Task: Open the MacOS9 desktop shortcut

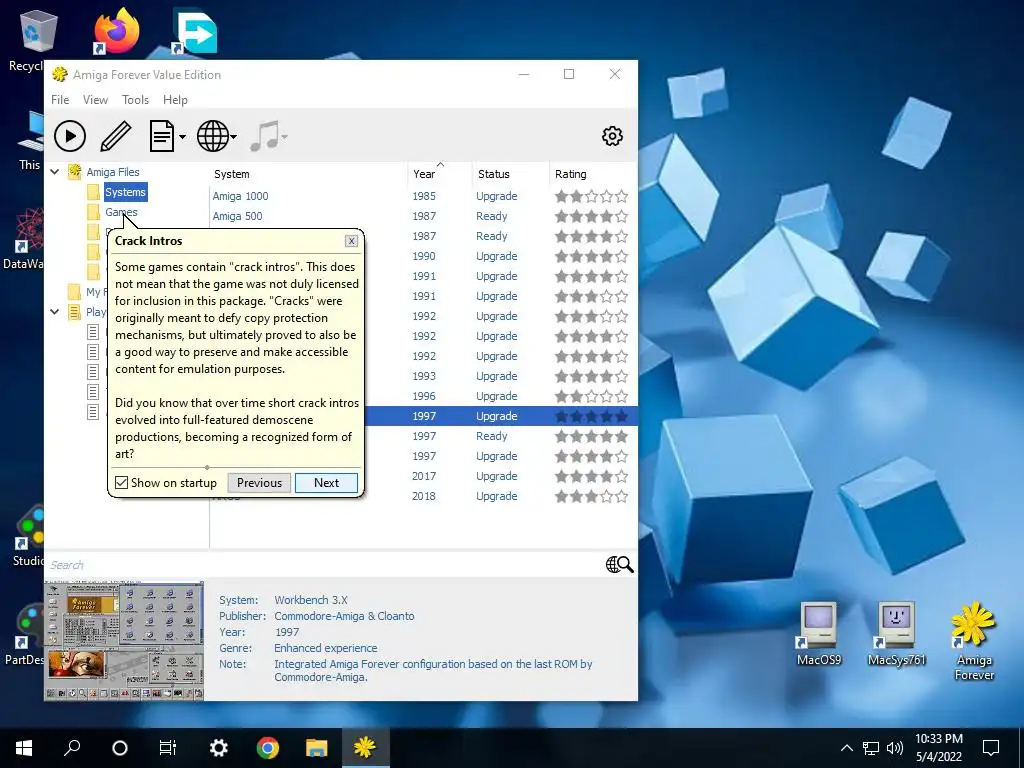Action: 819,633
